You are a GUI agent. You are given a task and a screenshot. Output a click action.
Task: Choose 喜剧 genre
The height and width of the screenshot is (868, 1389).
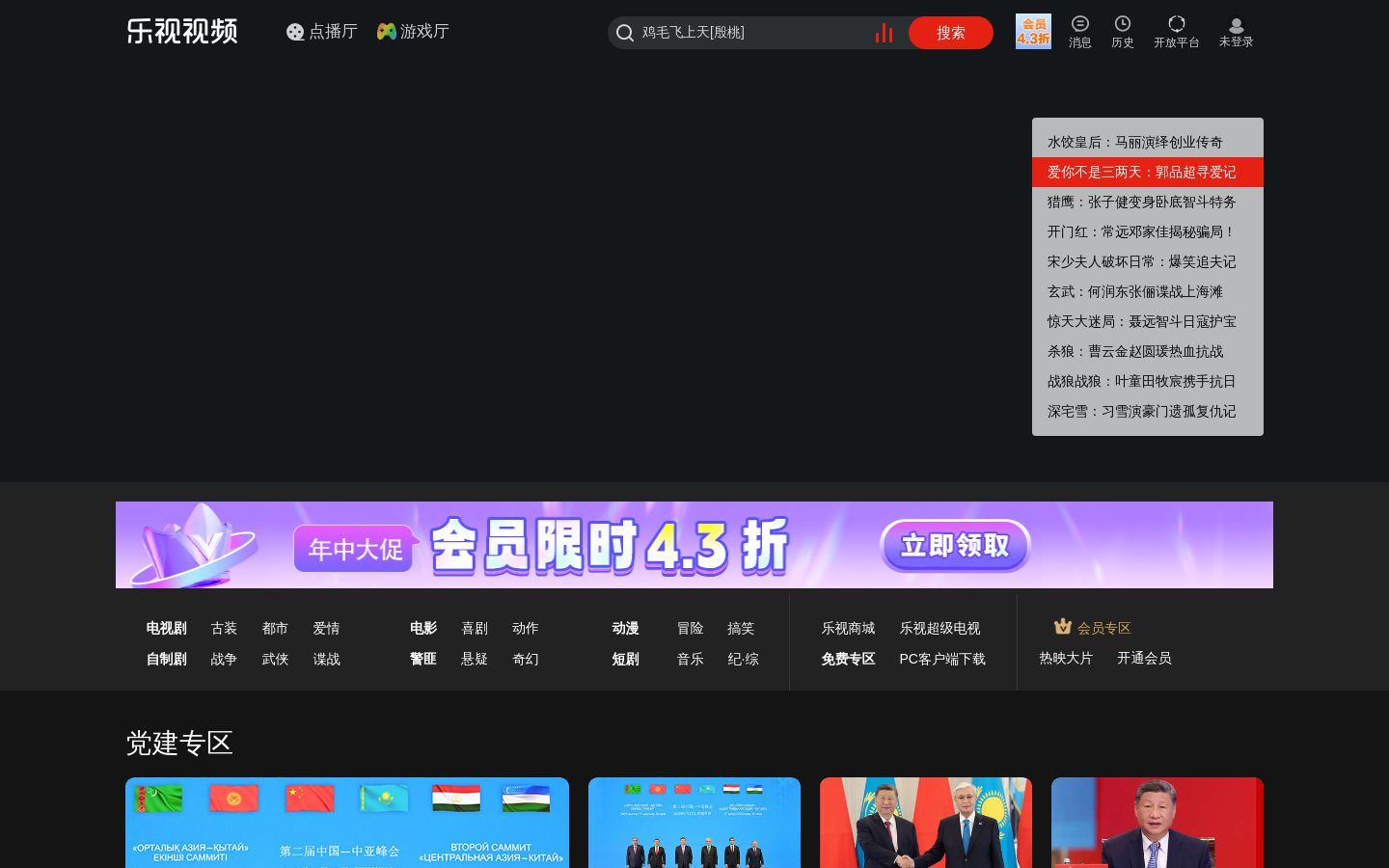coord(475,628)
